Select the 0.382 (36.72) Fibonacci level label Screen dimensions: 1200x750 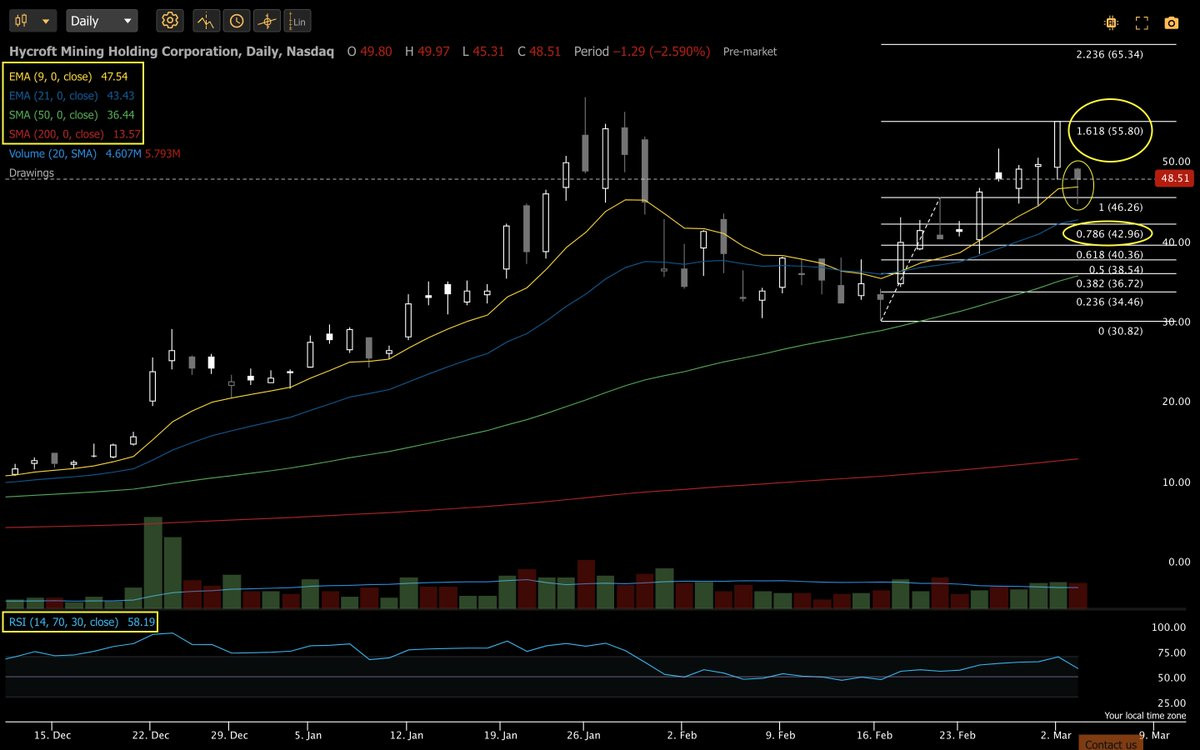pos(1109,284)
